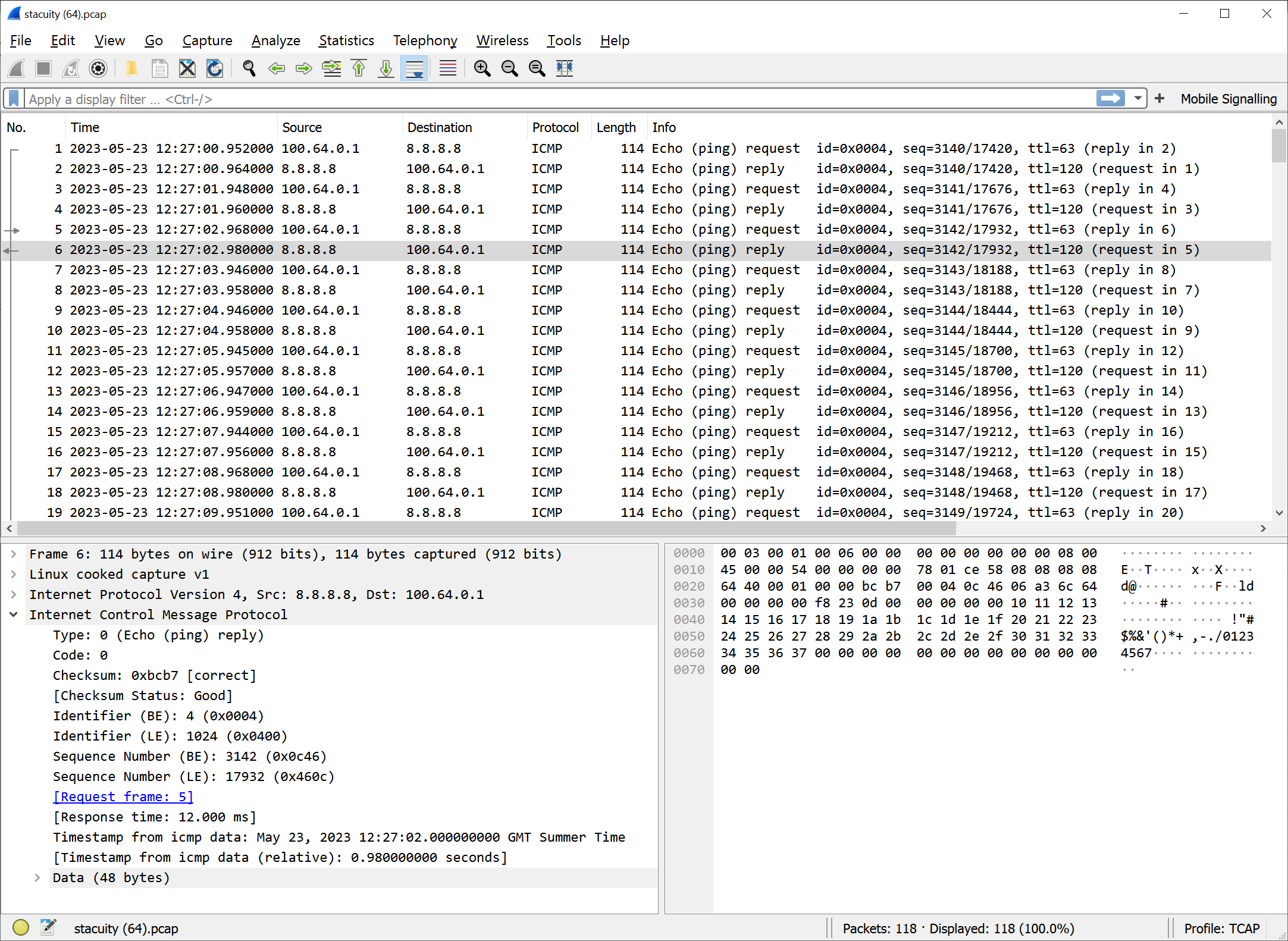
Task: Open display filter history dropdown arrow
Action: [x=1137, y=99]
